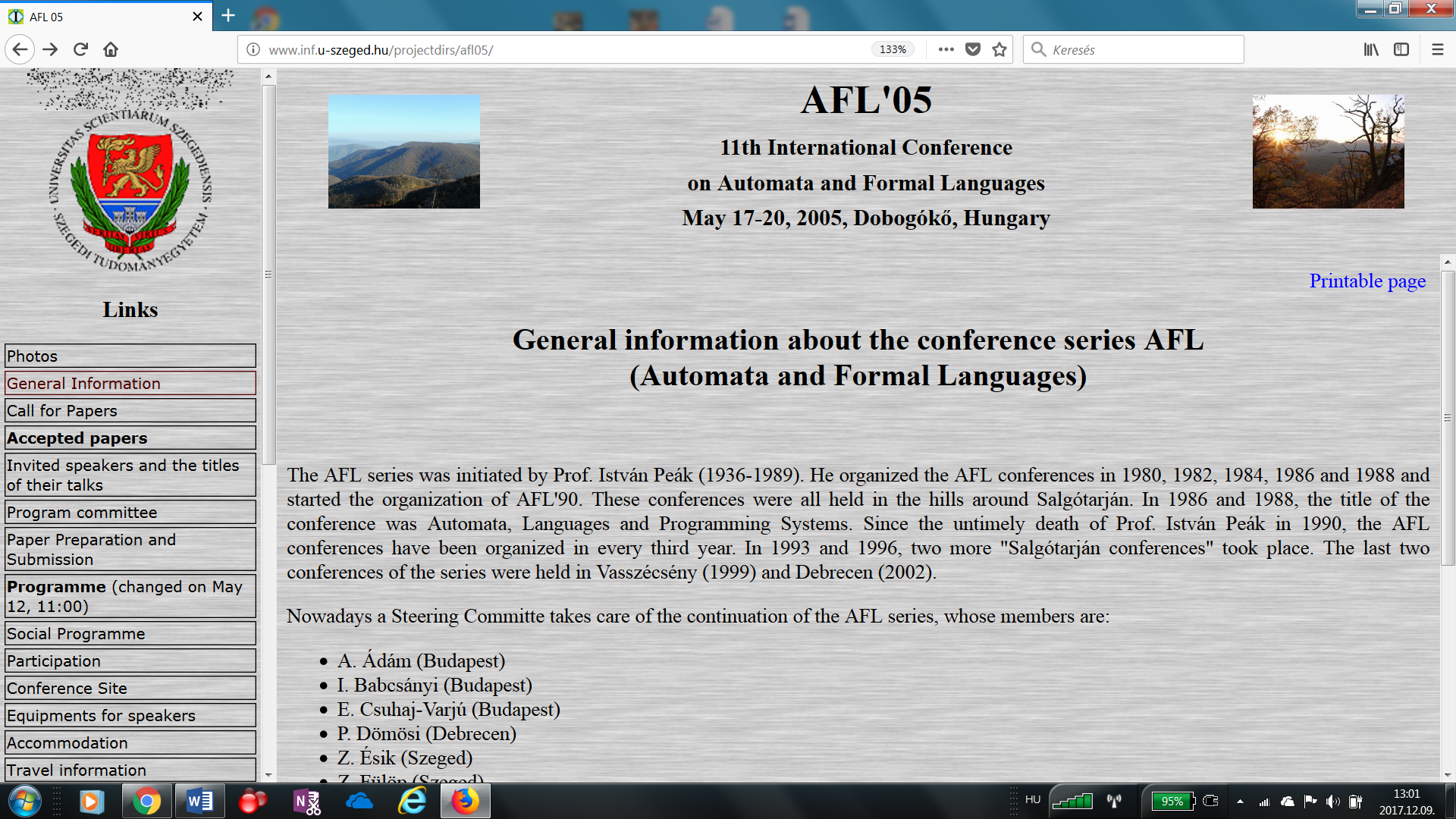Image resolution: width=1456 pixels, height=819 pixels.
Task: Open Firefox hamburger menu
Action: pos(1437,49)
